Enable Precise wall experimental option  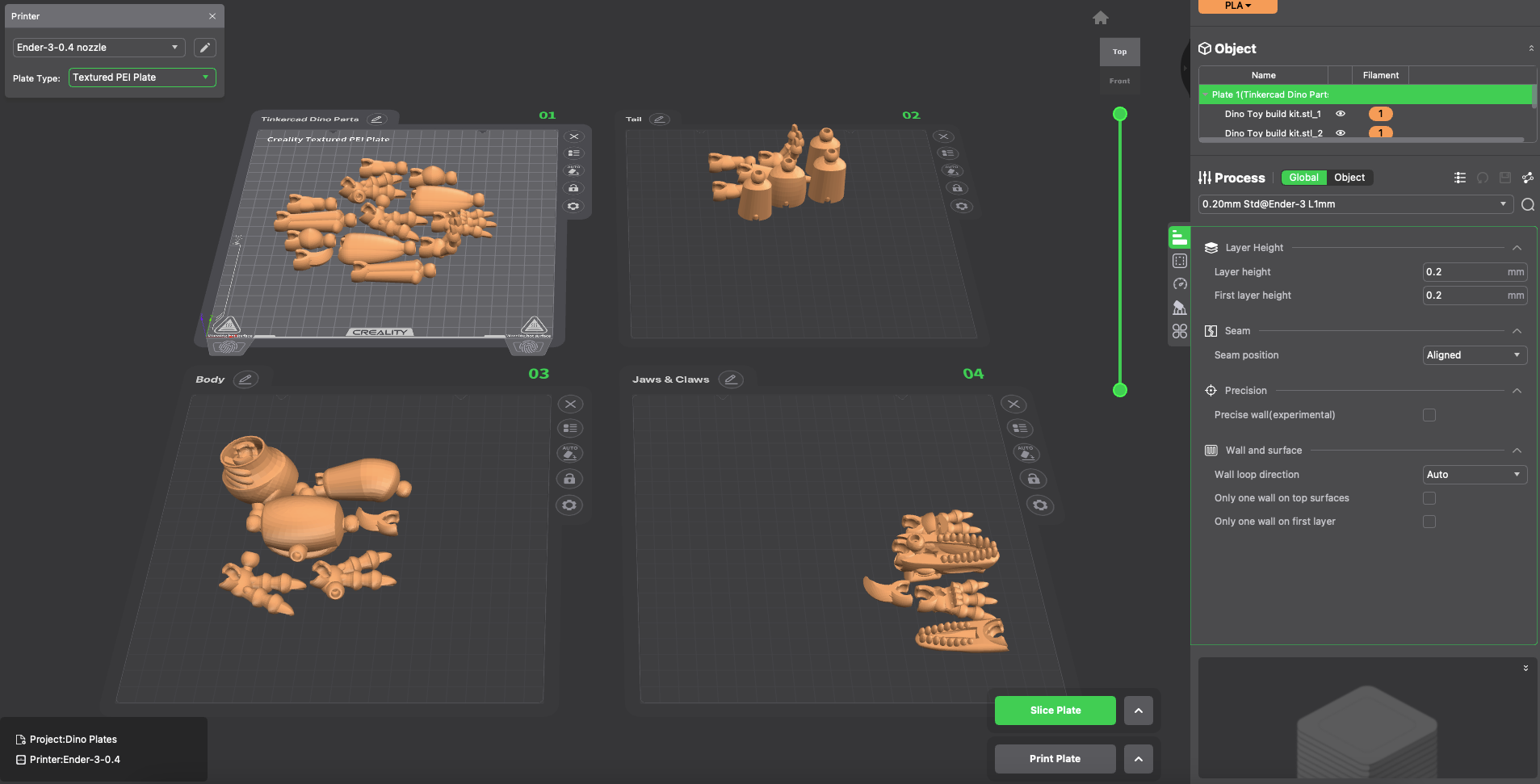tap(1430, 414)
